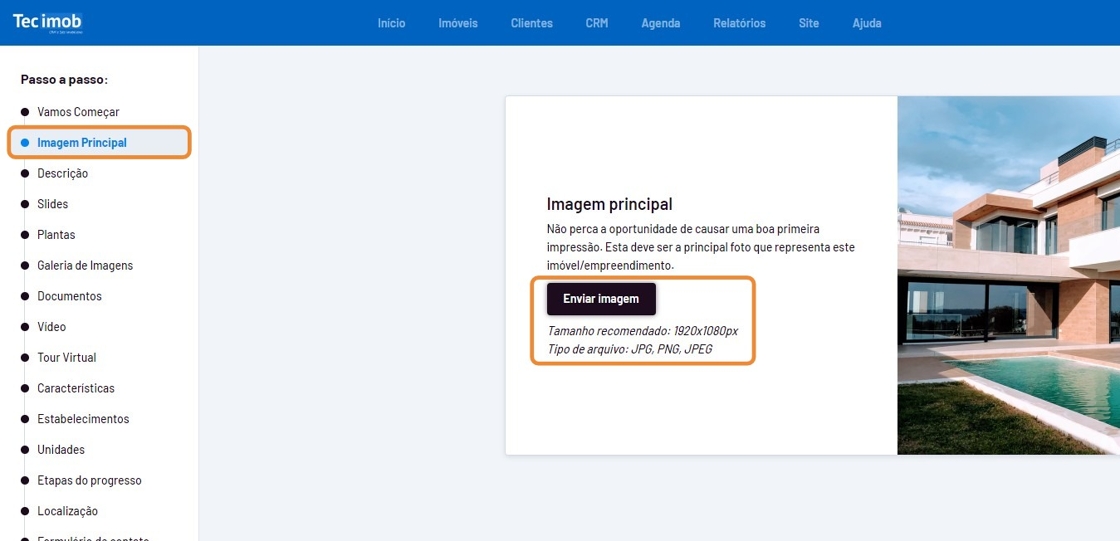Open the CRM menu item

tap(596, 23)
